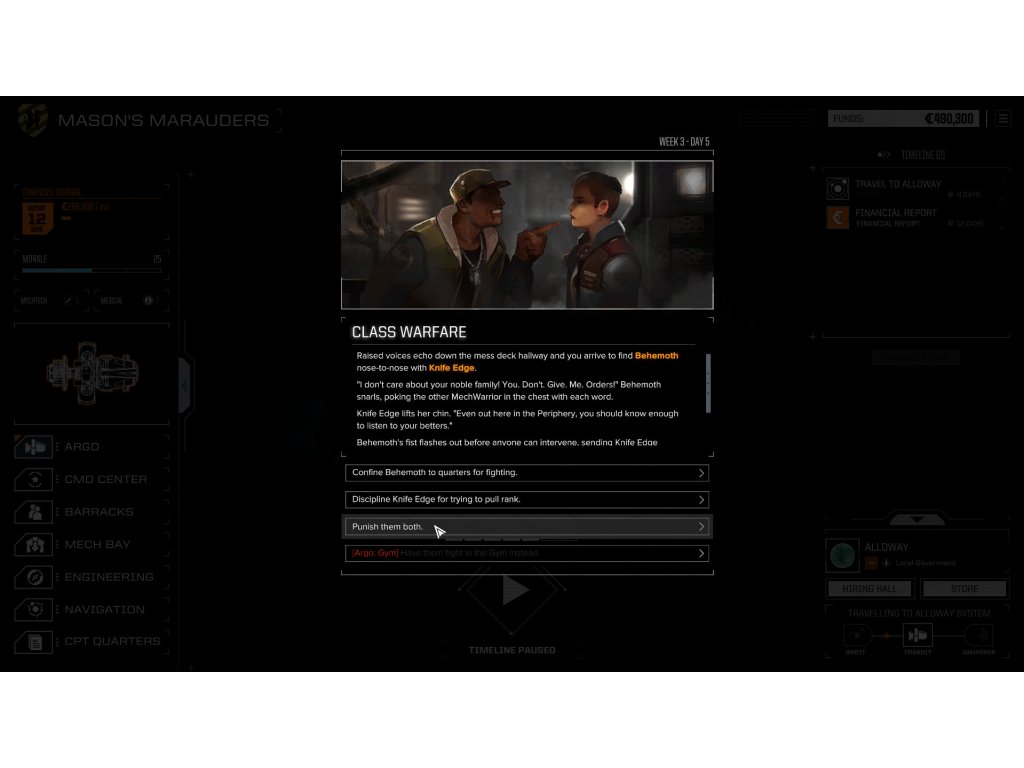Go to the MECH BAY menu entry
1024x768 pixels.
(97, 544)
